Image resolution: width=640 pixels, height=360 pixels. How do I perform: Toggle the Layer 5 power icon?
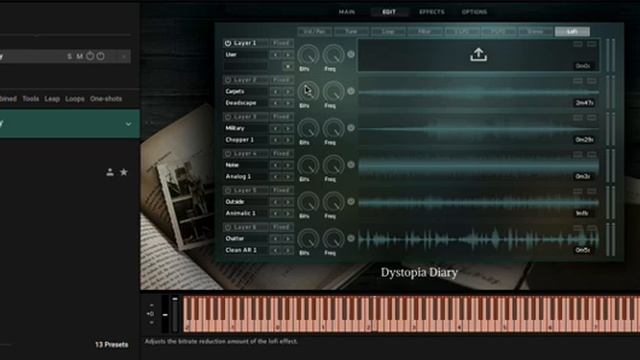coord(228,190)
